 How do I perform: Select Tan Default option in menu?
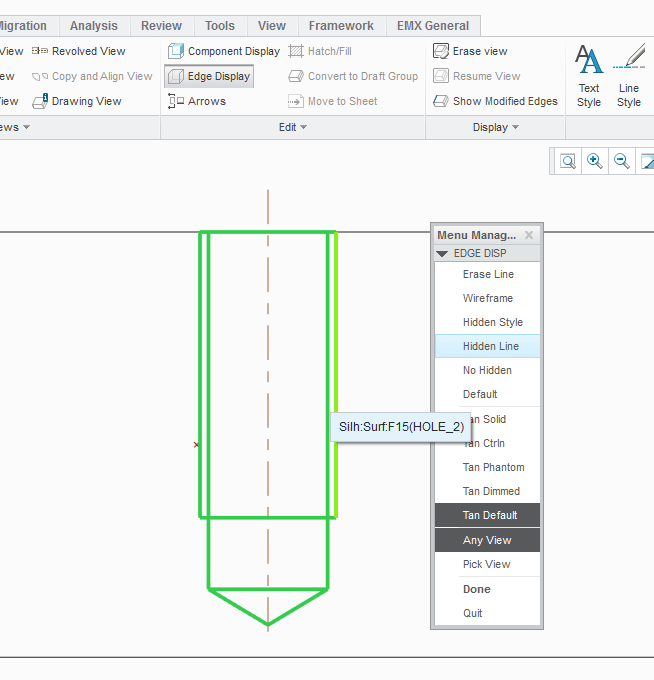click(488, 515)
